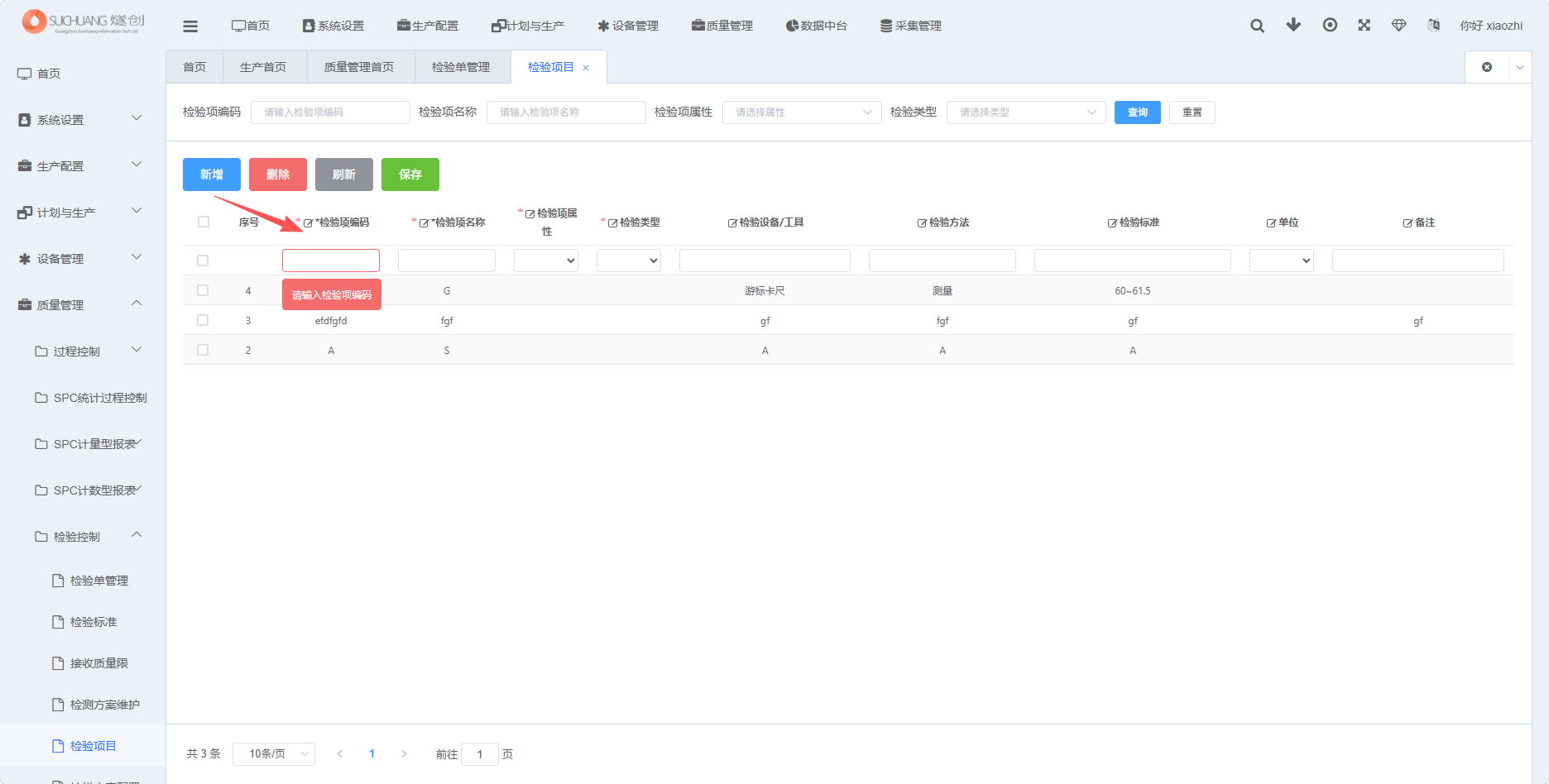This screenshot has height=784, width=1549.
Task: Focus the 检验项名称 search input
Action: point(566,112)
